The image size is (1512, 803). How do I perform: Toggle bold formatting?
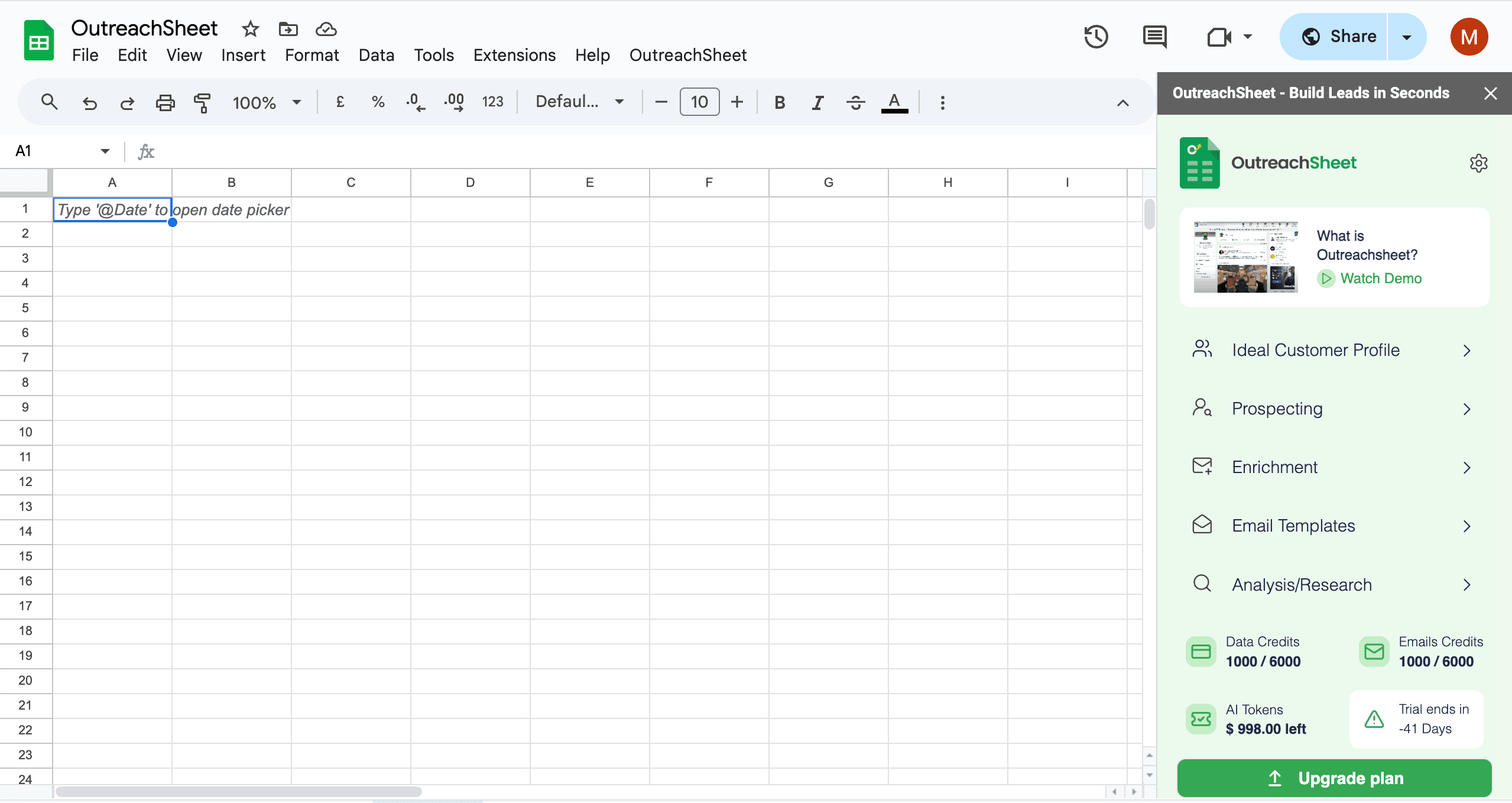click(x=780, y=102)
